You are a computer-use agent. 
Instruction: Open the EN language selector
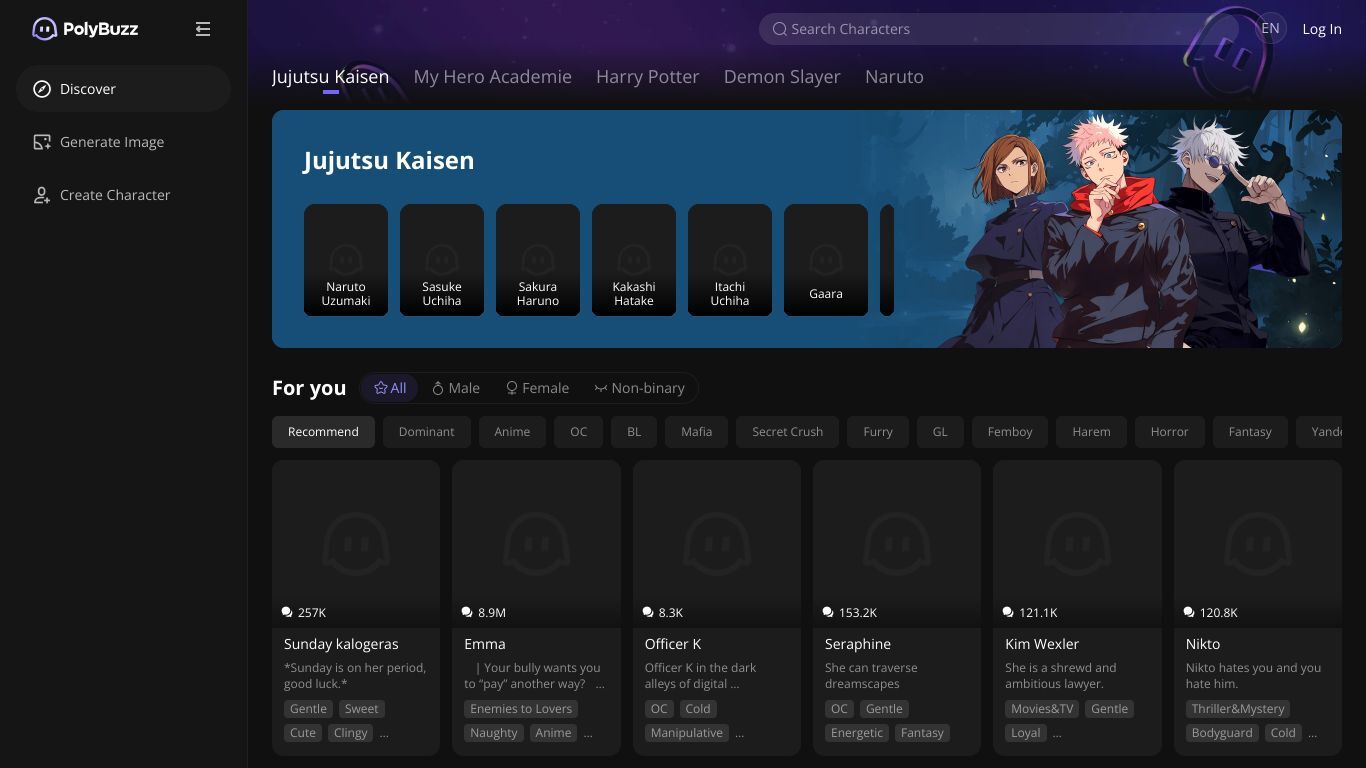pyautogui.click(x=1270, y=29)
